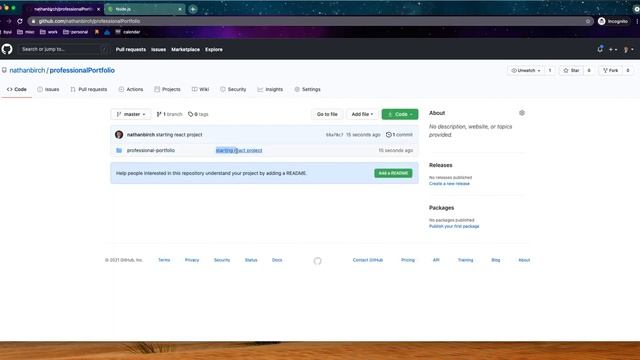Edit About details with gear icon
This screenshot has width=640, height=360.
522,113
